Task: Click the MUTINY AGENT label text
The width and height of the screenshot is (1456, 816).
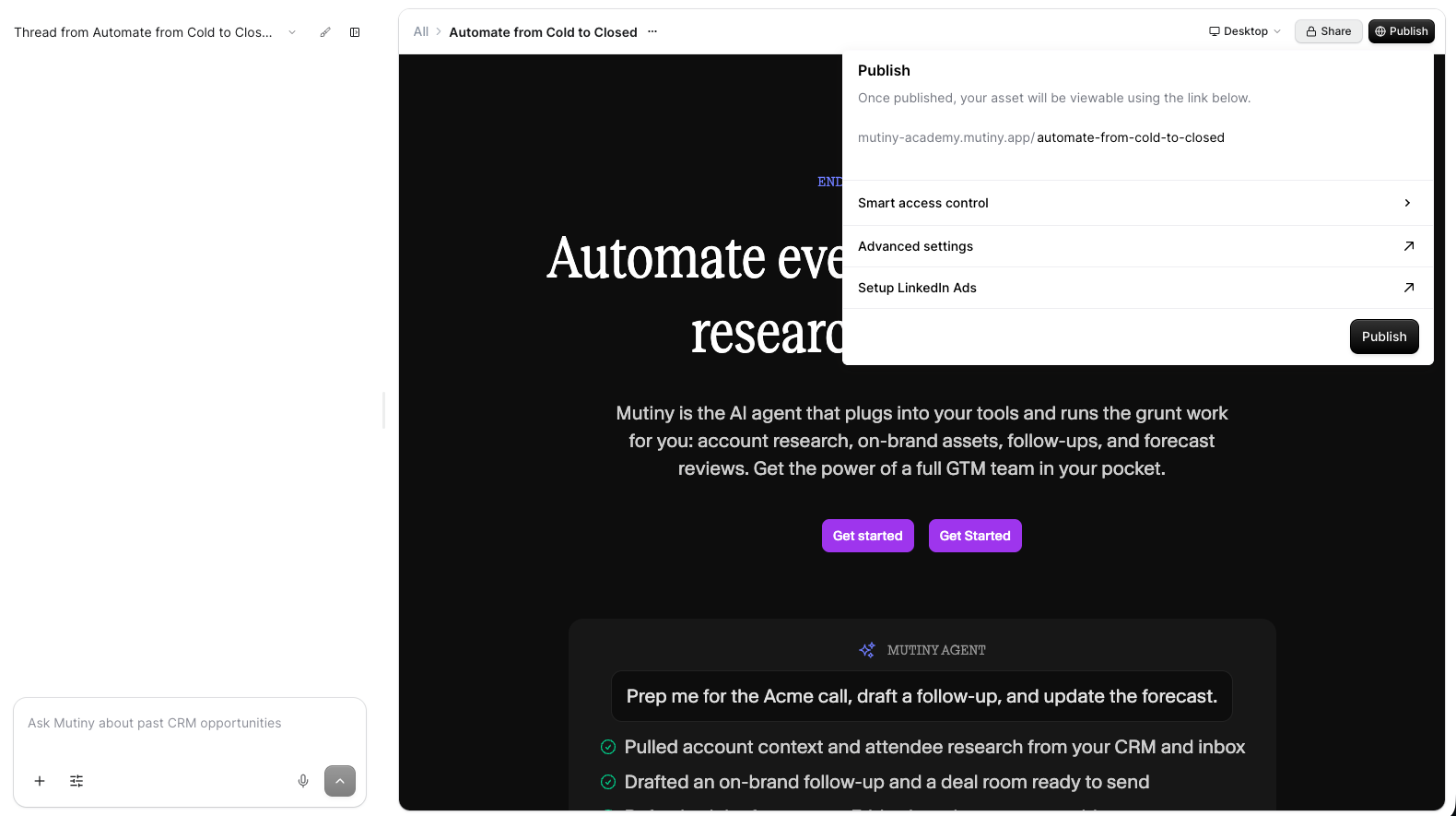Action: tap(936, 650)
